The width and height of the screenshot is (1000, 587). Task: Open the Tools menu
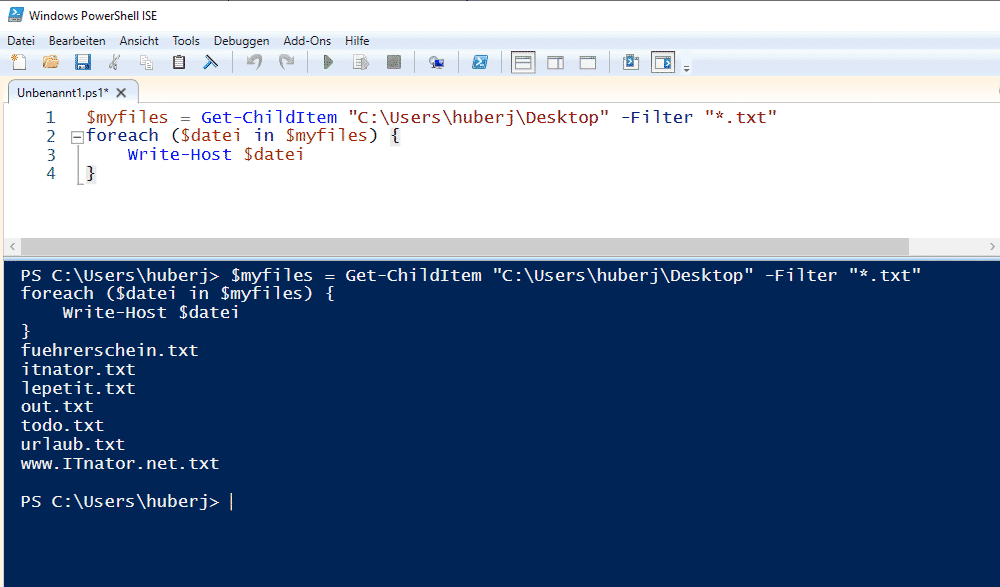point(186,41)
